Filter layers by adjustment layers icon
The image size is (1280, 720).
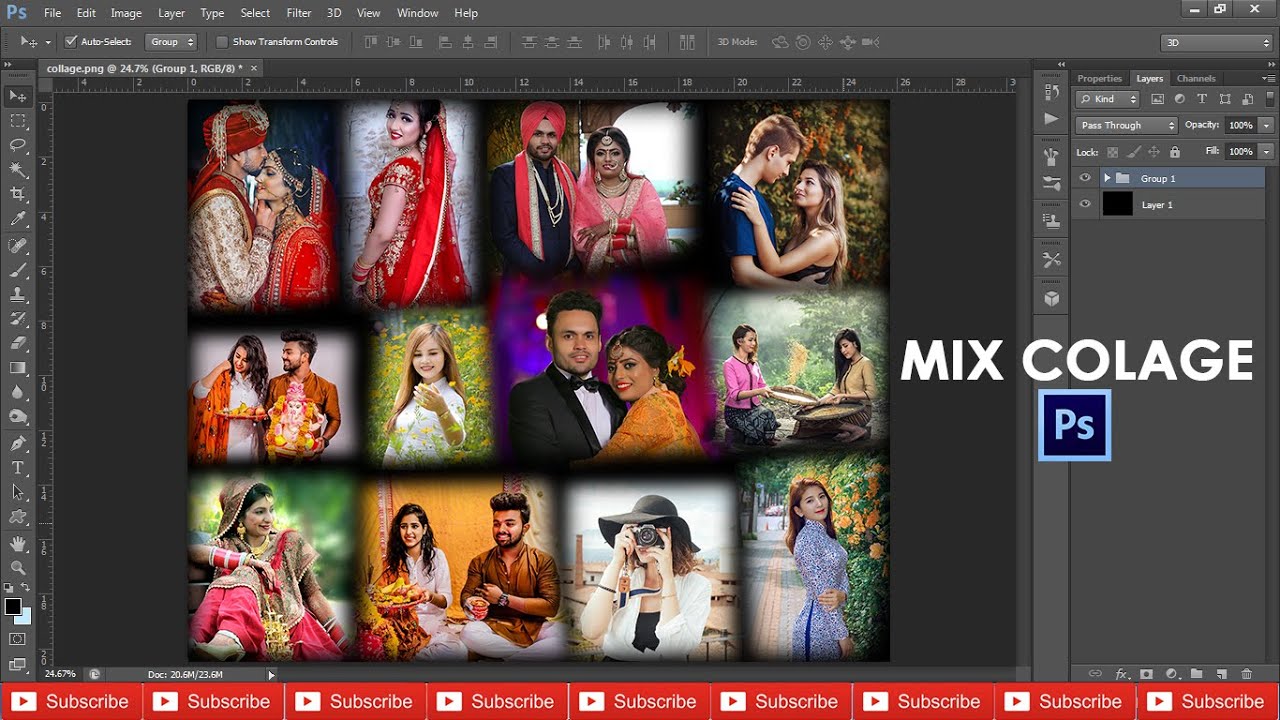[x=1180, y=99]
